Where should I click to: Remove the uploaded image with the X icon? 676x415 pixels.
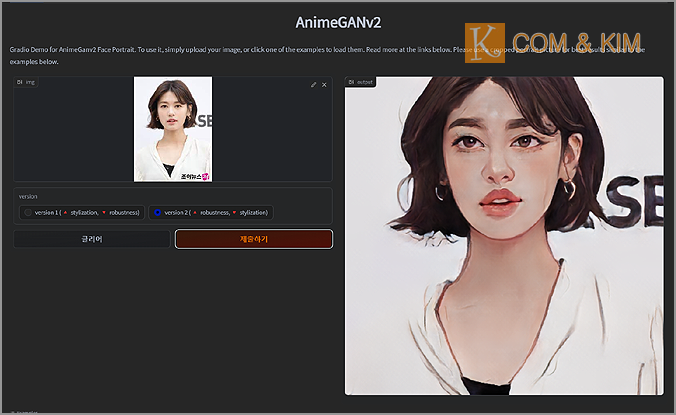(x=324, y=85)
